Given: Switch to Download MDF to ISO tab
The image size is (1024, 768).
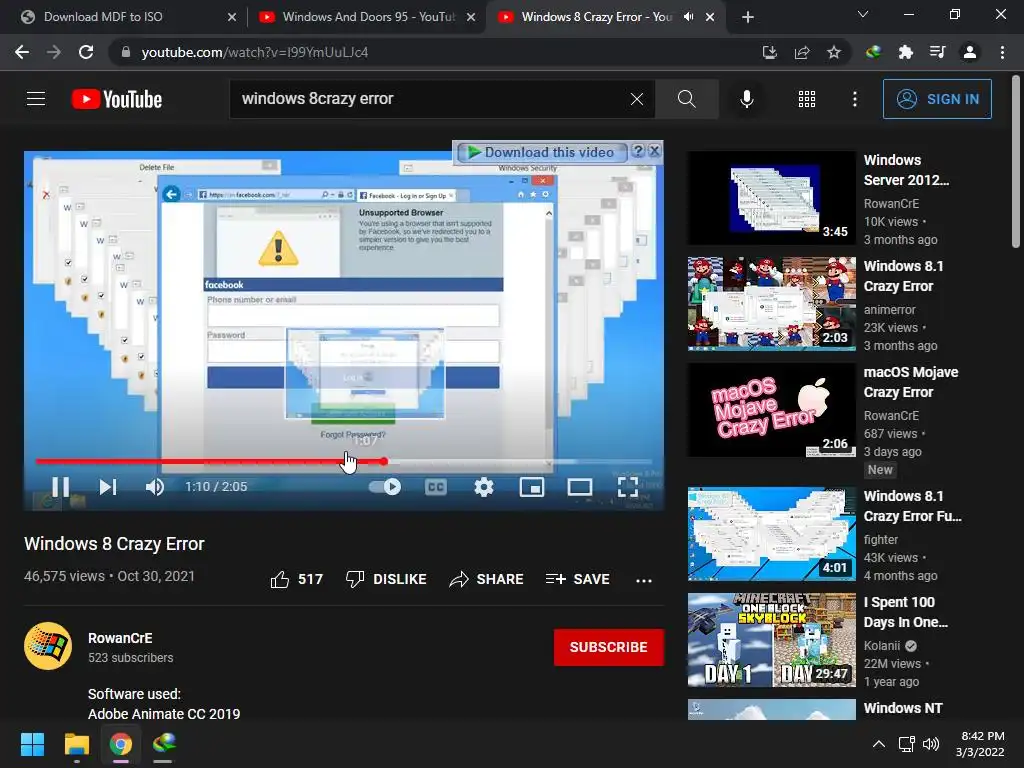Looking at the screenshot, I should [129, 17].
